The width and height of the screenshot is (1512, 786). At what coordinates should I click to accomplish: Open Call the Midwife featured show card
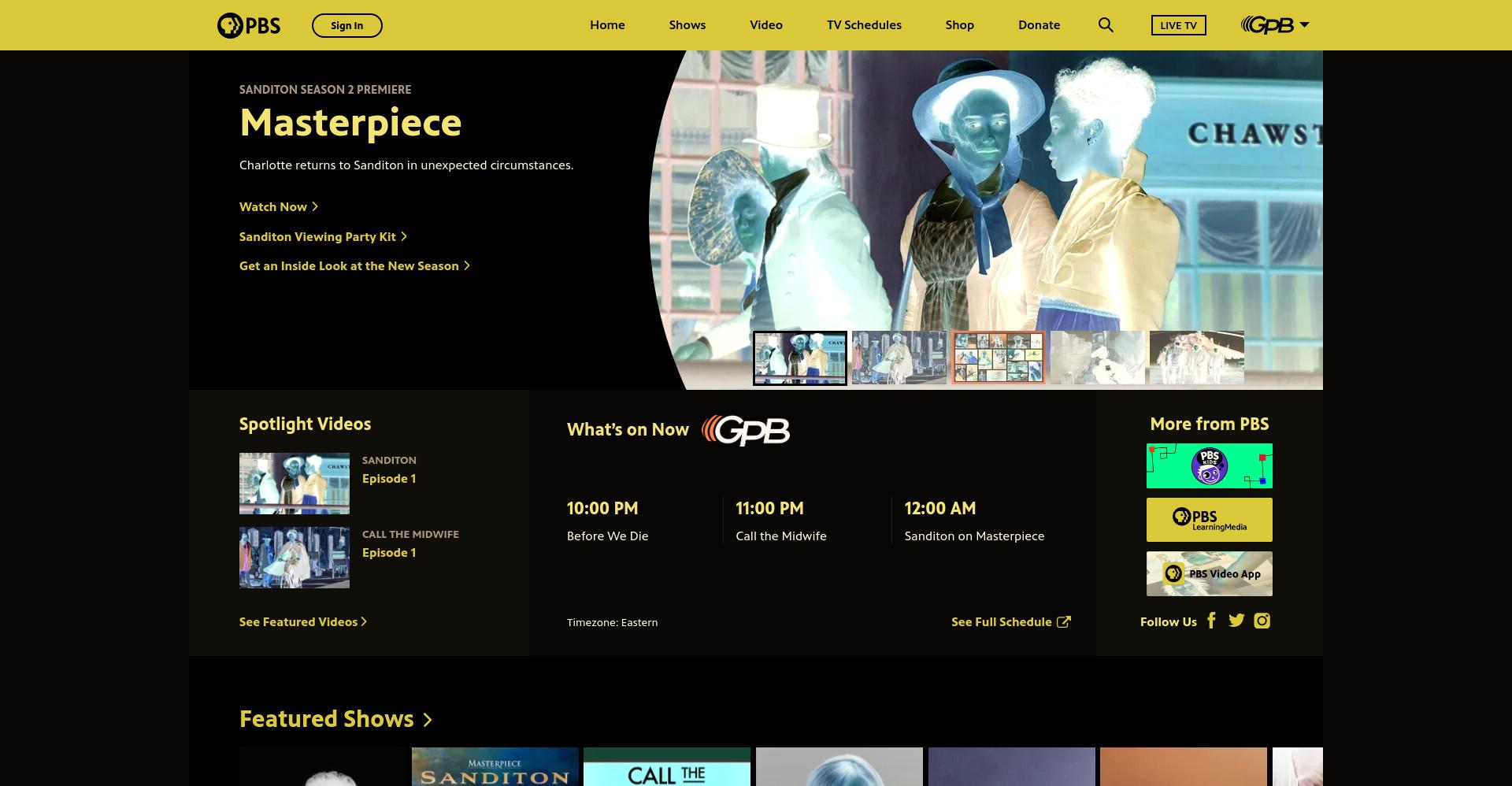[667, 766]
